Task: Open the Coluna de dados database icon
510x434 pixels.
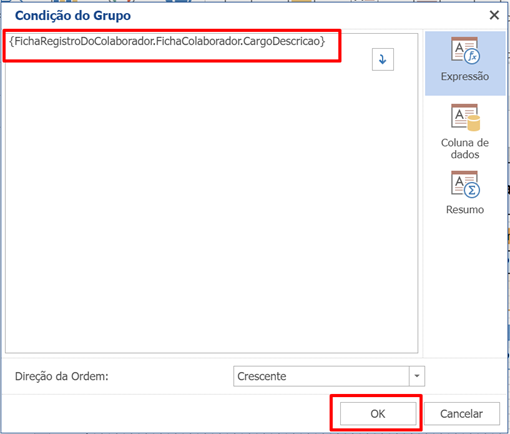Action: [465, 117]
